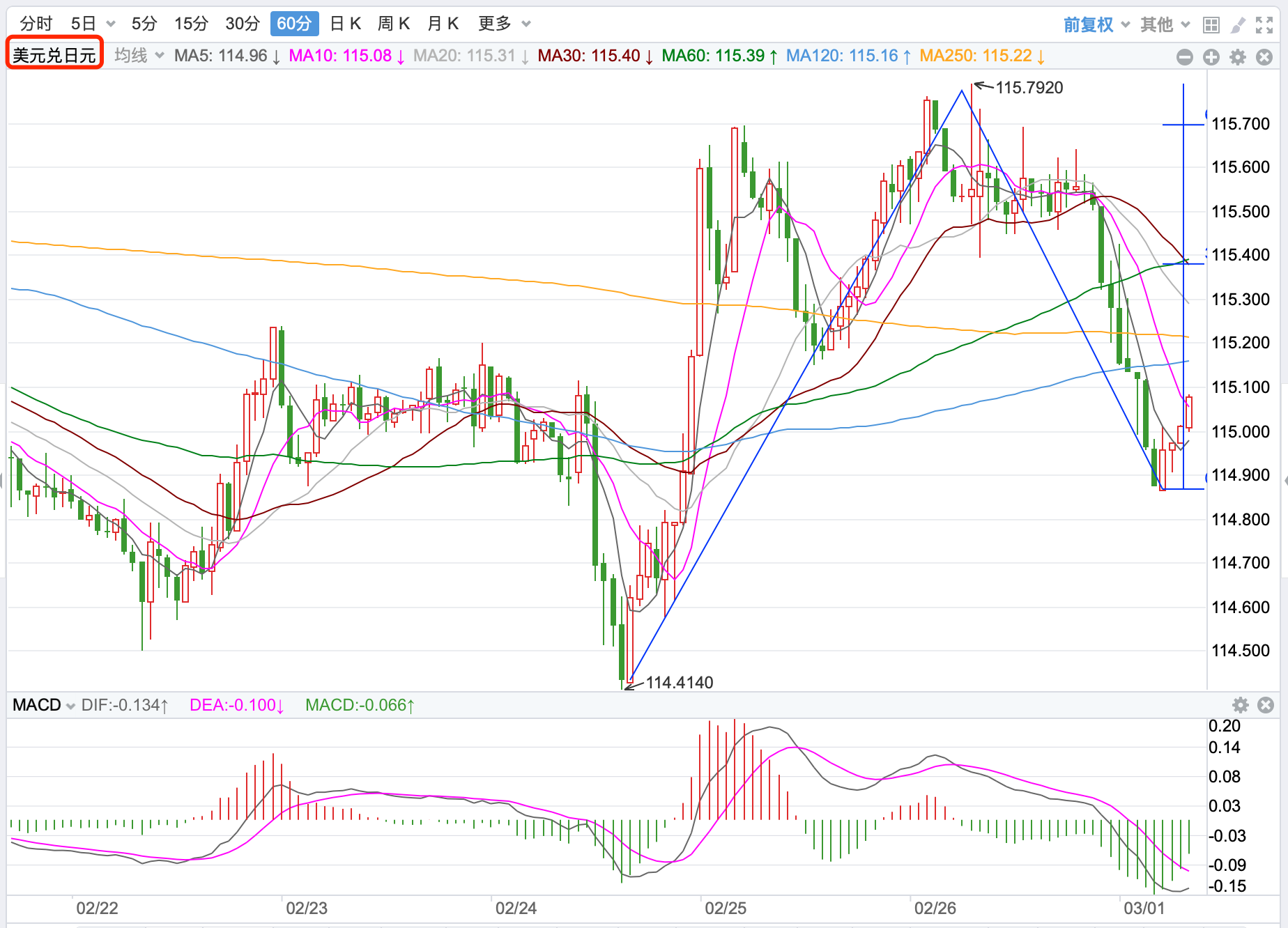Click the 114.4140 low price label

(680, 682)
